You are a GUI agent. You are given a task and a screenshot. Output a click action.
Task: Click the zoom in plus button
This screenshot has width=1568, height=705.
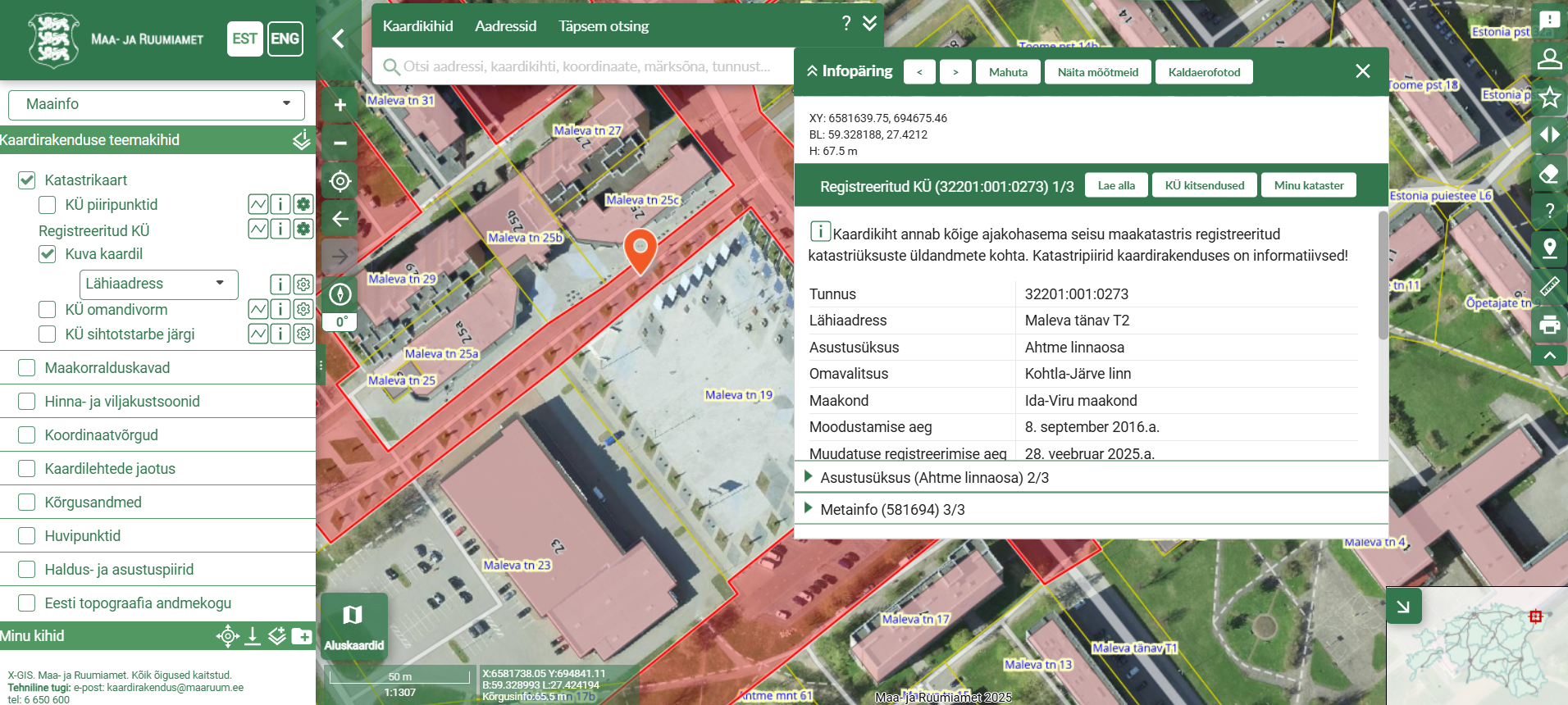pyautogui.click(x=340, y=105)
